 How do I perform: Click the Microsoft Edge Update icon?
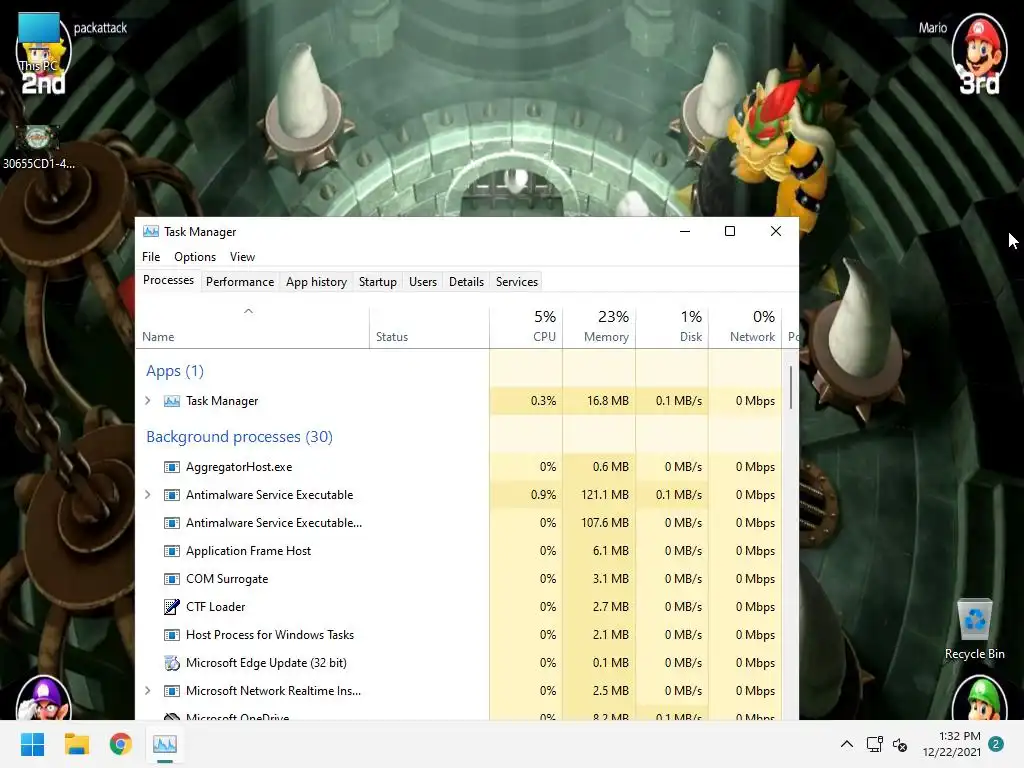pyautogui.click(x=172, y=663)
